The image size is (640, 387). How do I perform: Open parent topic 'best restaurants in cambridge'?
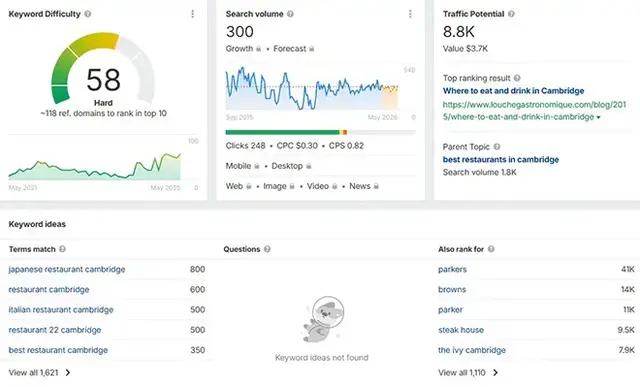click(x=501, y=160)
